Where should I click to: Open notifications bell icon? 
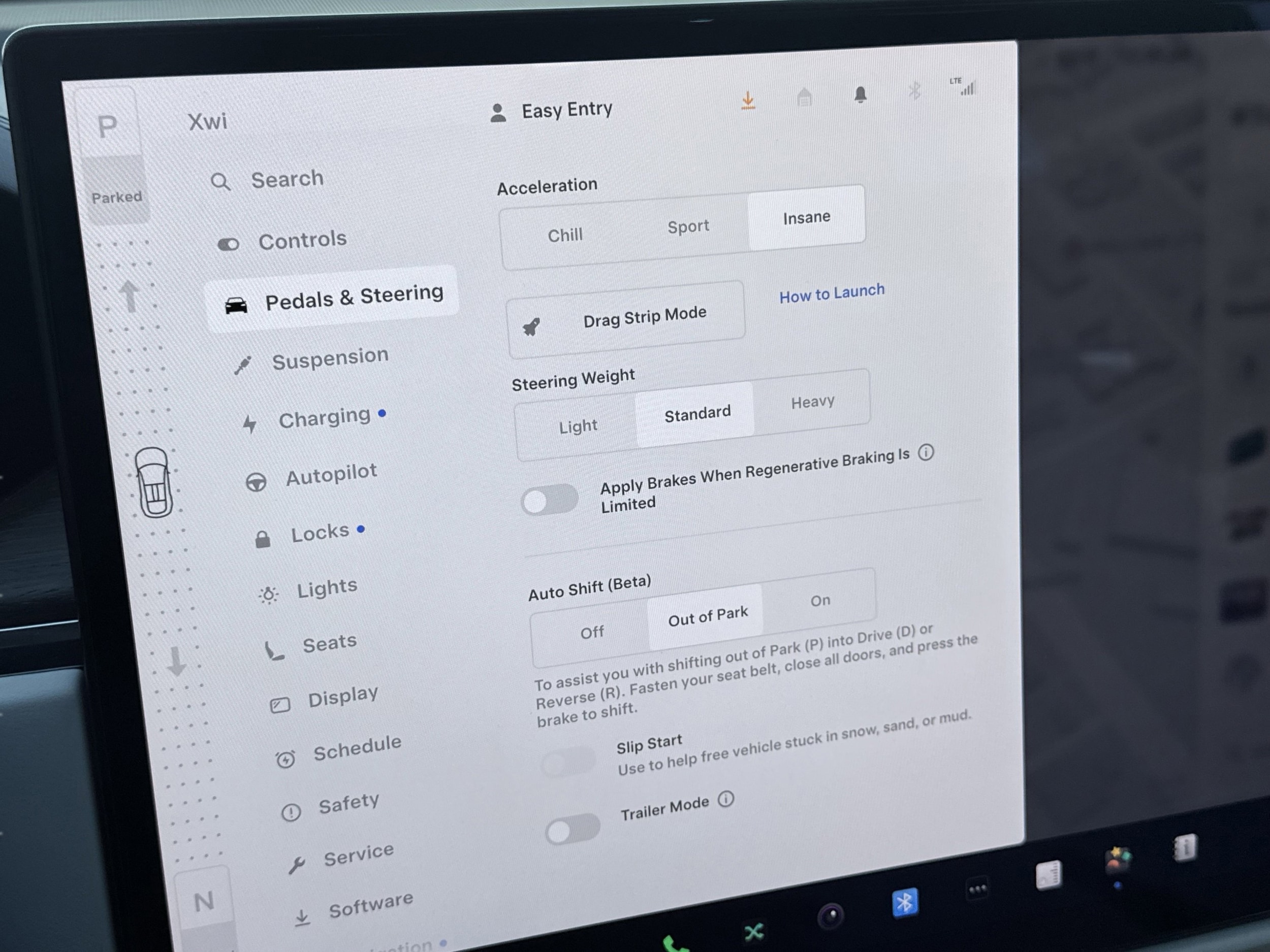[860, 94]
